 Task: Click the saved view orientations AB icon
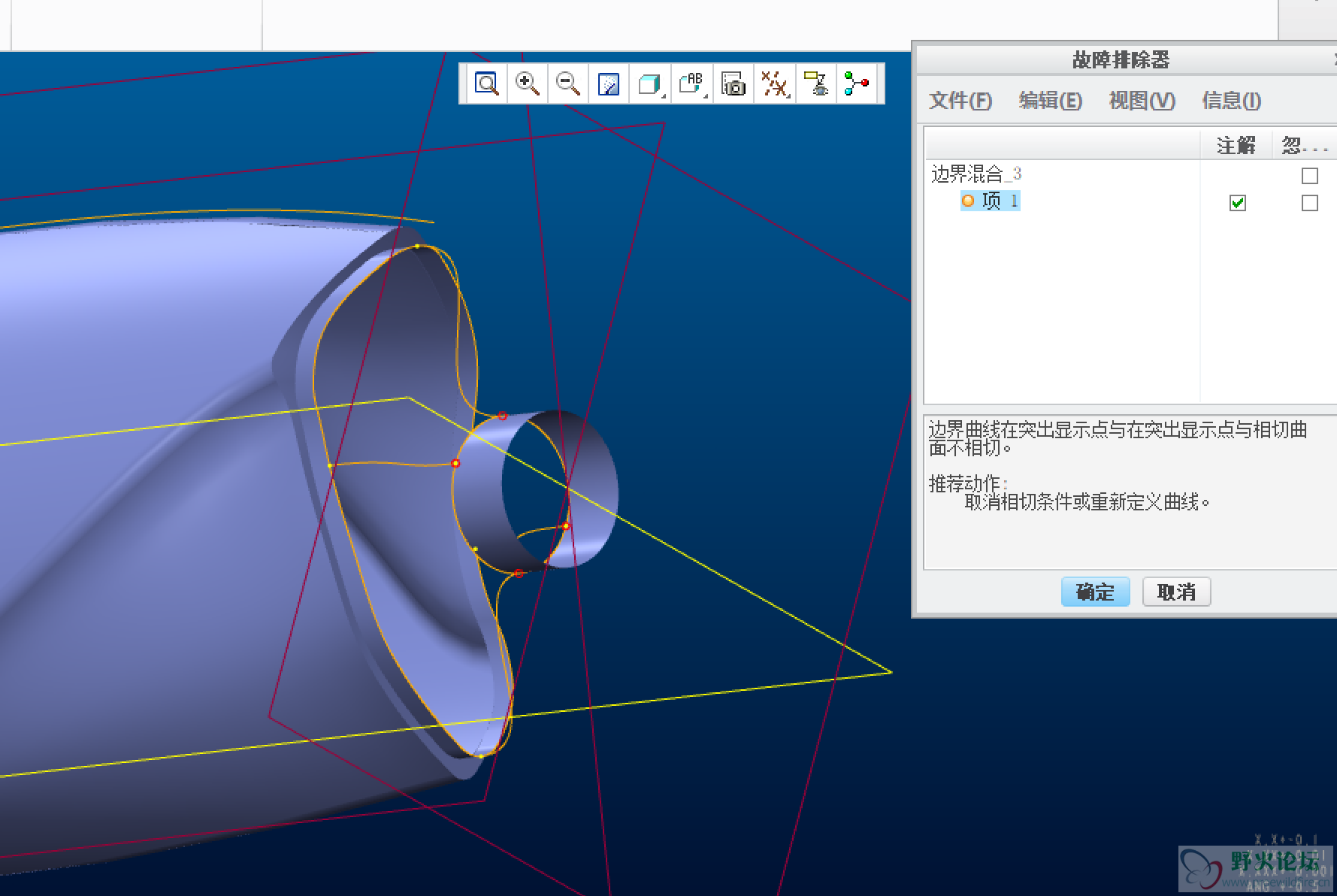coord(689,83)
